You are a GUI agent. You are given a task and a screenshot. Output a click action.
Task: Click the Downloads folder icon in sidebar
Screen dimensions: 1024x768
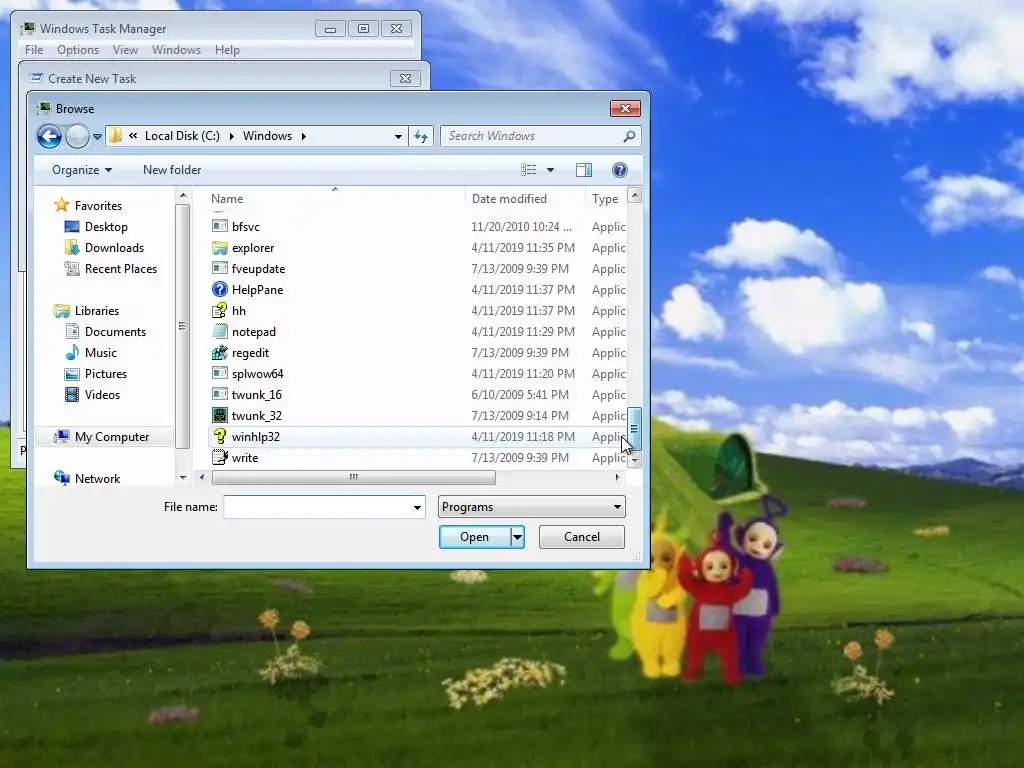[72, 248]
